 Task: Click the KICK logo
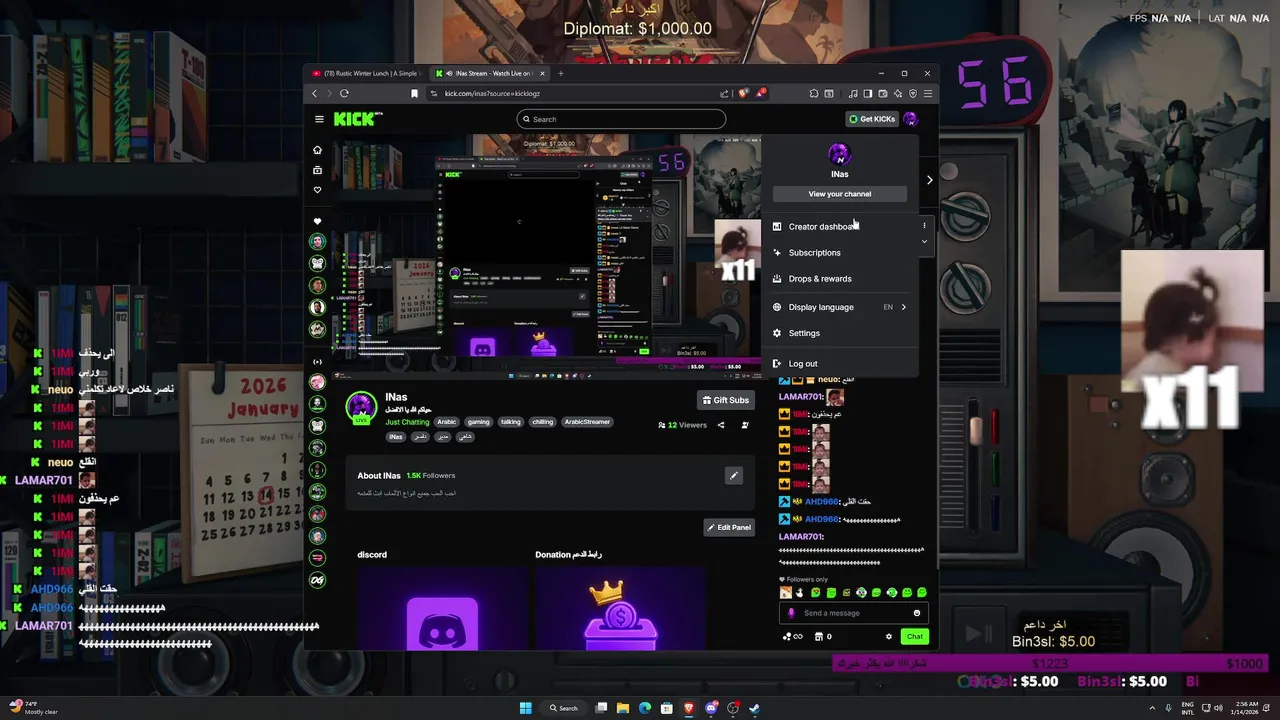[357, 119]
